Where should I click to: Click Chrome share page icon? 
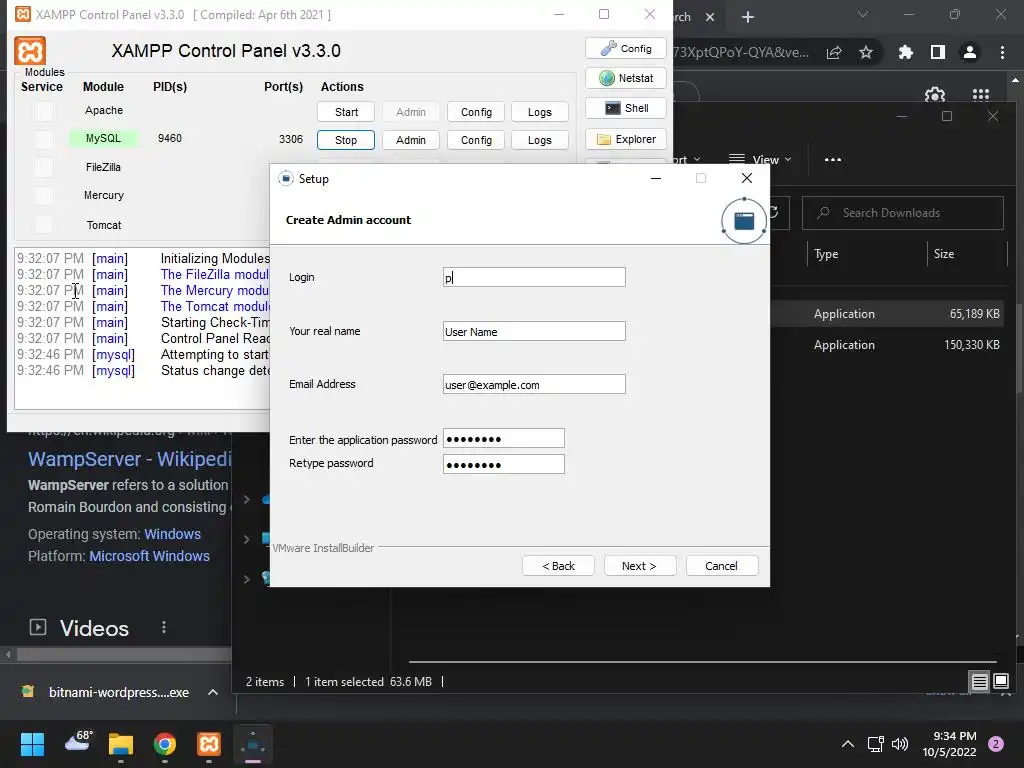(834, 53)
